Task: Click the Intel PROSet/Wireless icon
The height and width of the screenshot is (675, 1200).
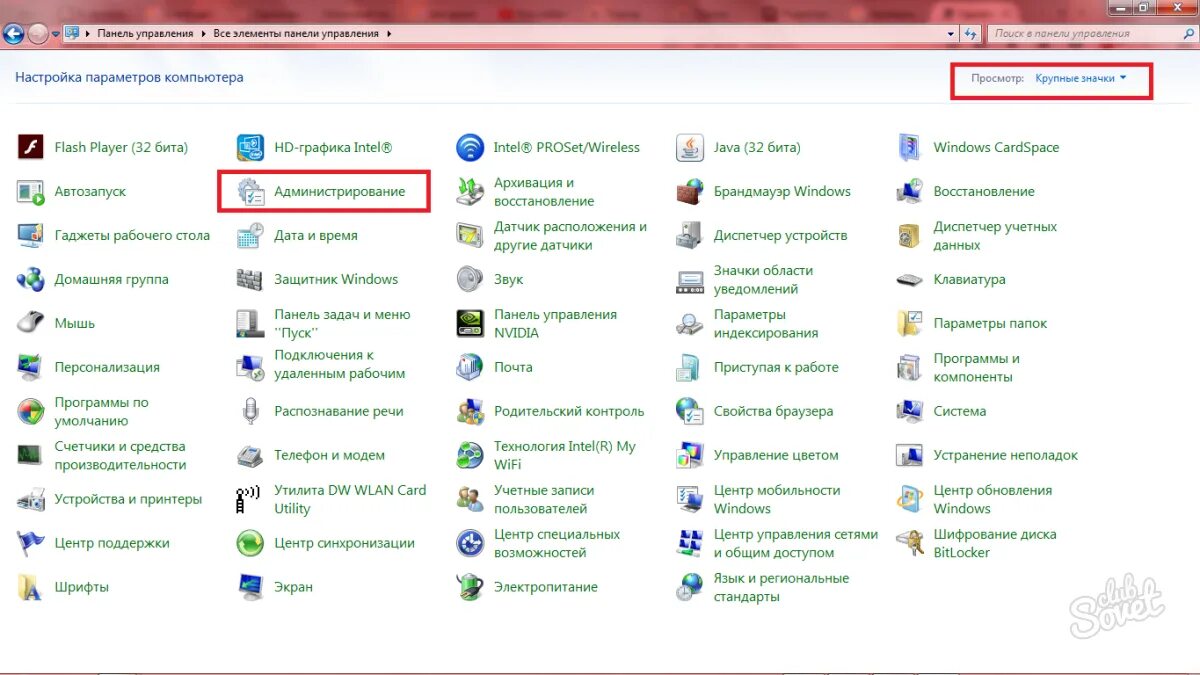Action: tap(470, 147)
